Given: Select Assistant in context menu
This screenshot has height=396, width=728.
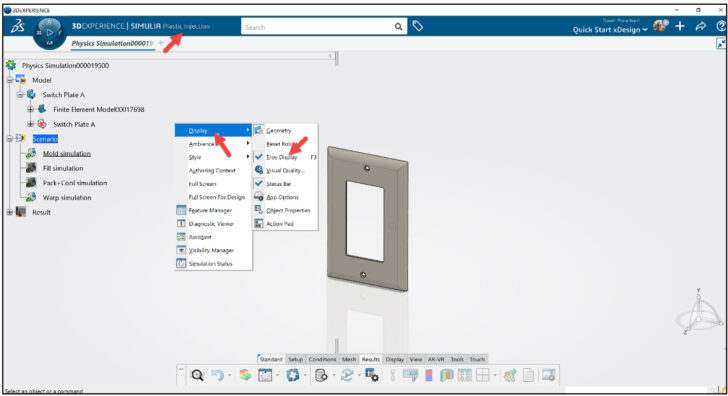Looking at the screenshot, I should click(214, 237).
